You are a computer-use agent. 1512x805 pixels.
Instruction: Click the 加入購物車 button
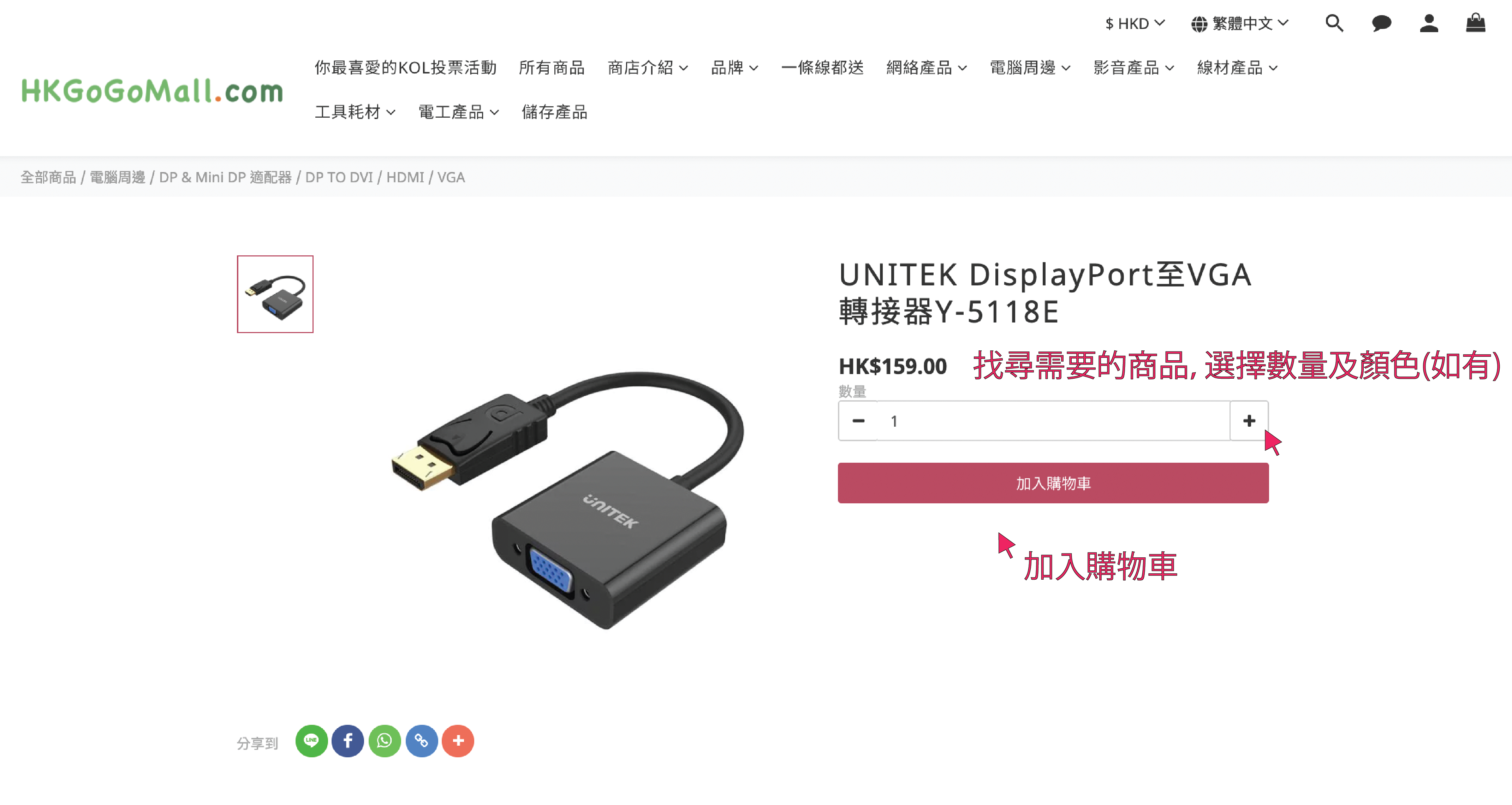click(1053, 483)
